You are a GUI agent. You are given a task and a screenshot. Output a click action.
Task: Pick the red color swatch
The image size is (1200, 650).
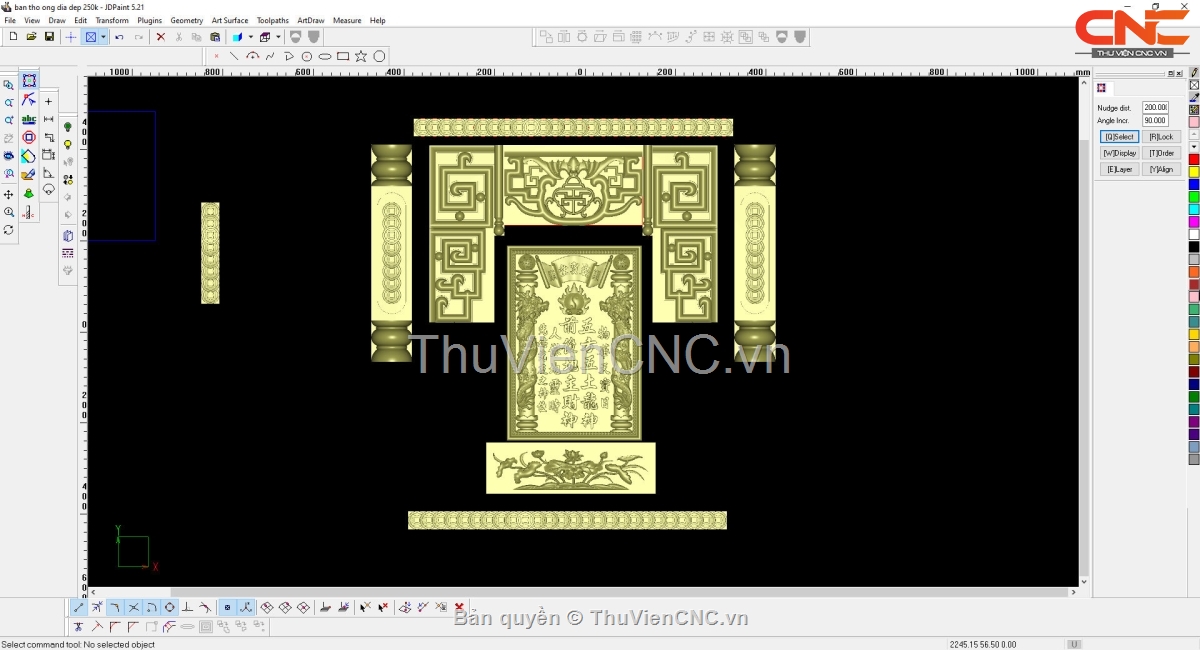coord(1193,160)
